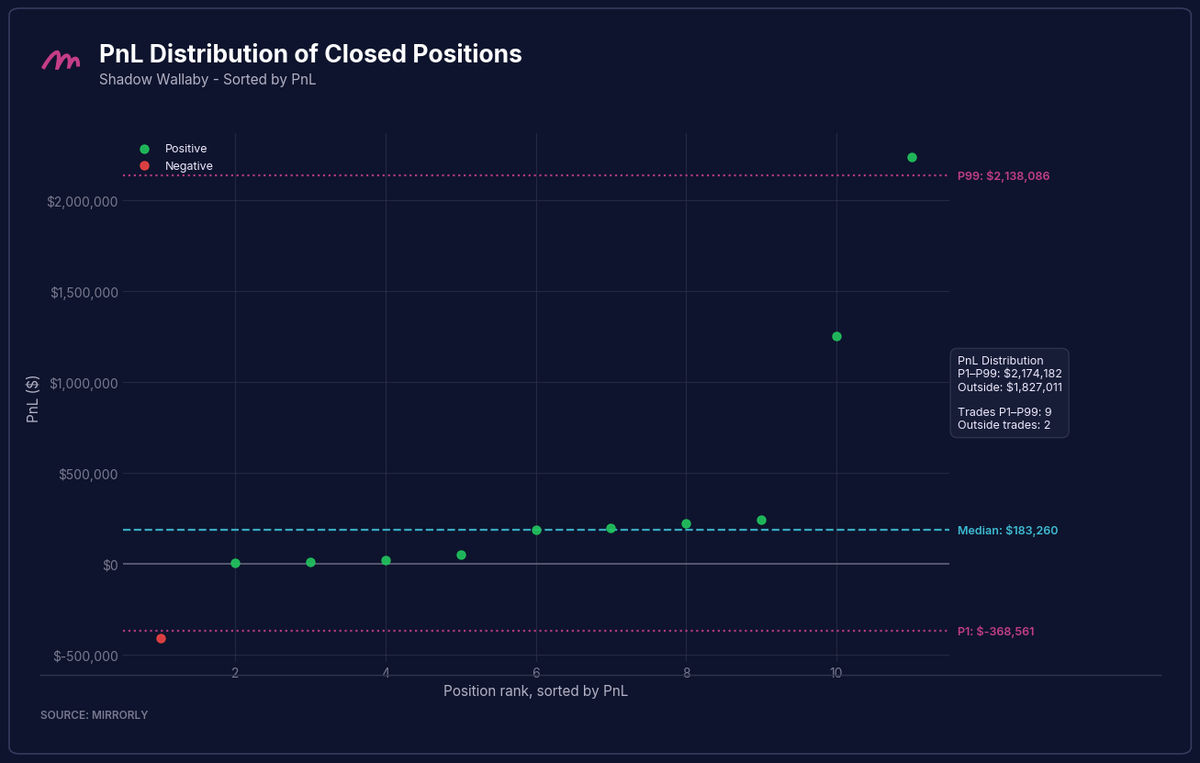Click the green data point at rank 8
Screen dimensions: 1200x763
click(x=686, y=524)
